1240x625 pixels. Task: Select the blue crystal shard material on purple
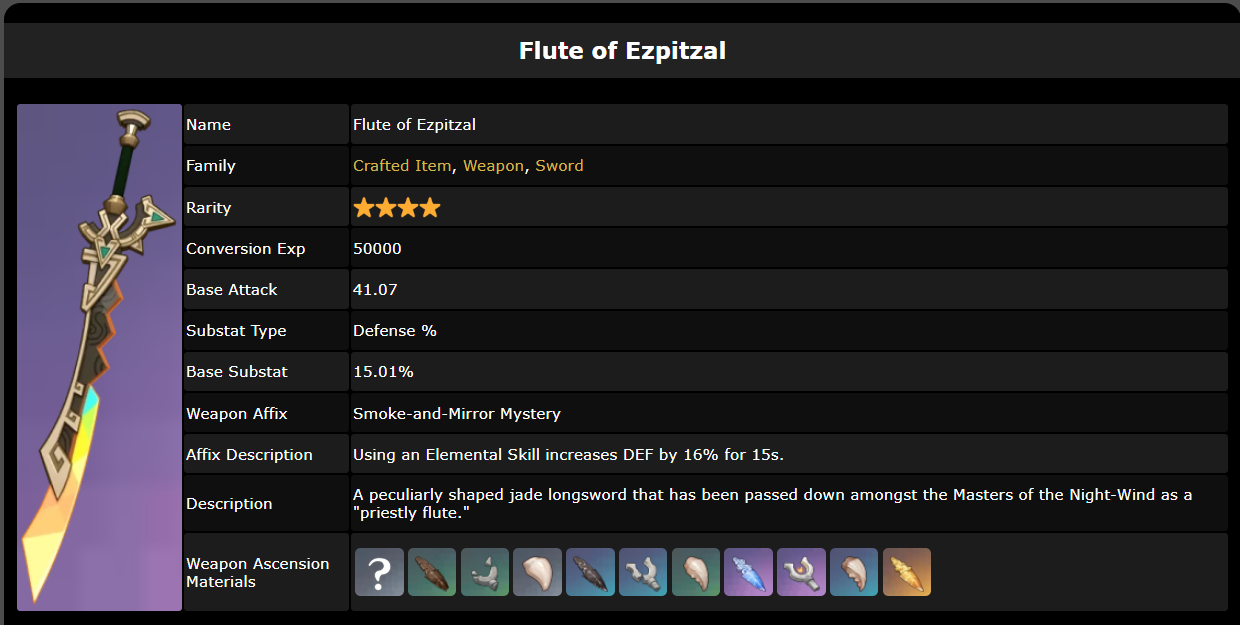pos(749,572)
